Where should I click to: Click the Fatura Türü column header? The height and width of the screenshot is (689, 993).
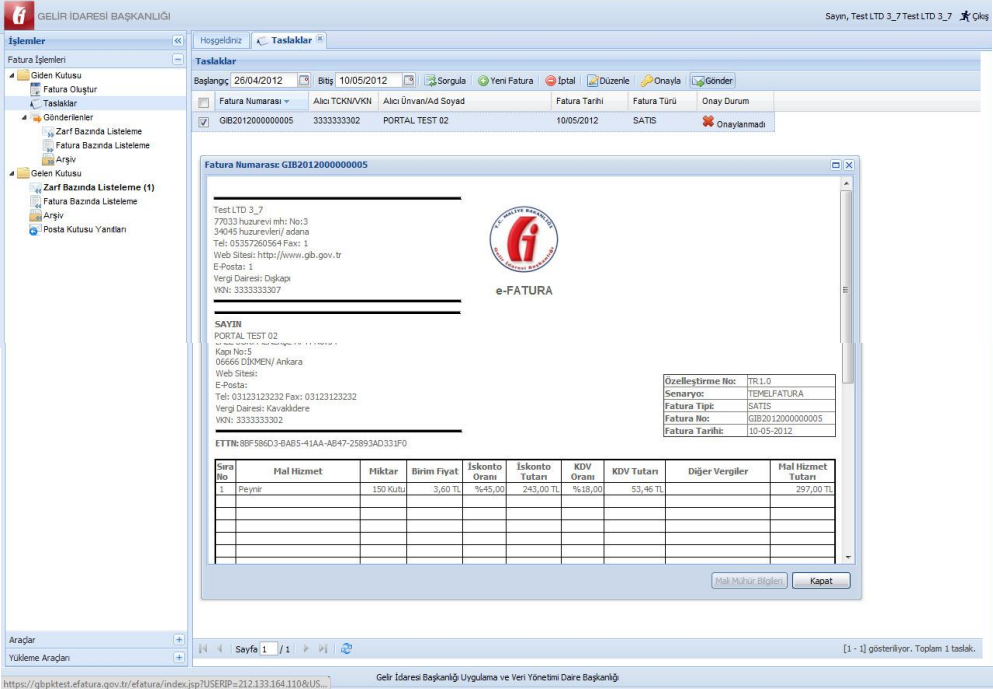pos(662,101)
